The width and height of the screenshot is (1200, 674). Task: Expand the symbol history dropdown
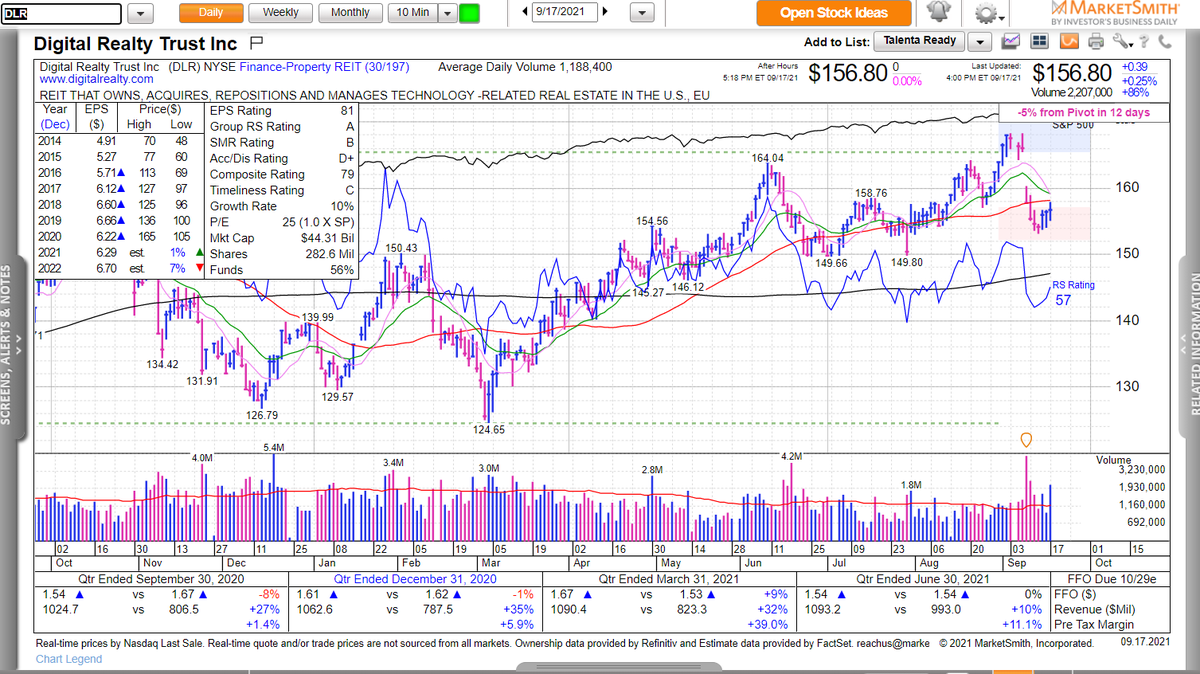click(x=140, y=13)
